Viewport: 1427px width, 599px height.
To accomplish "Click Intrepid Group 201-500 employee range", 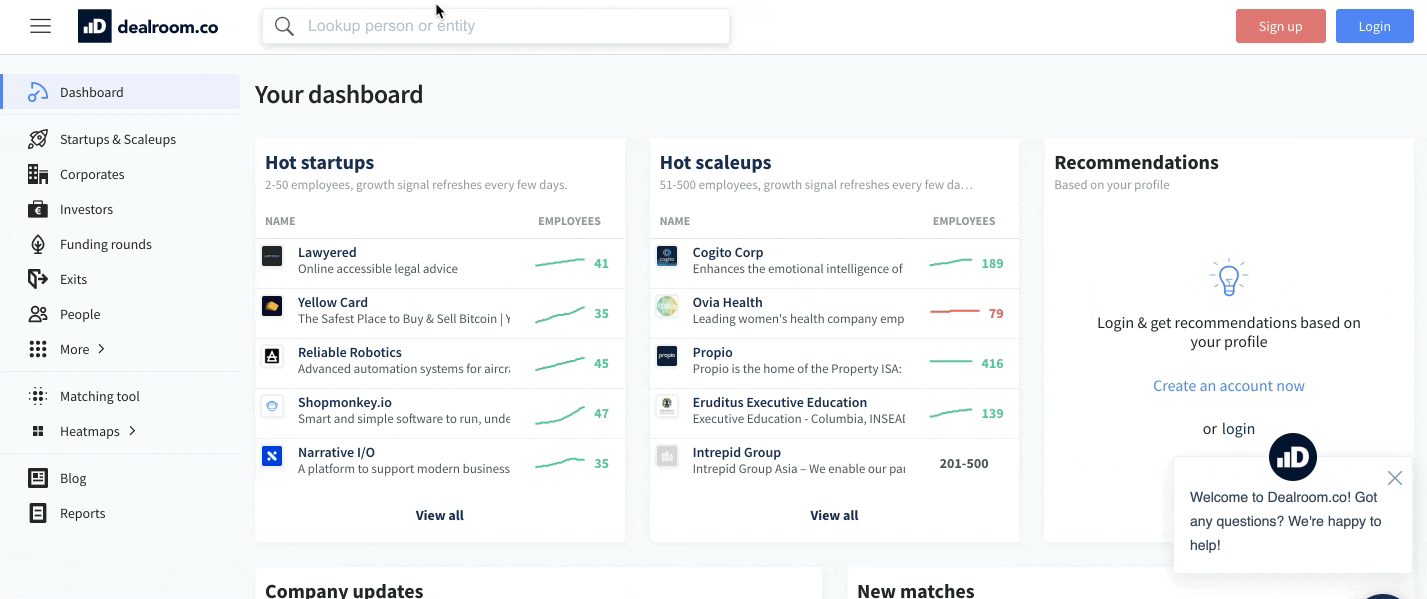I will (964, 464).
